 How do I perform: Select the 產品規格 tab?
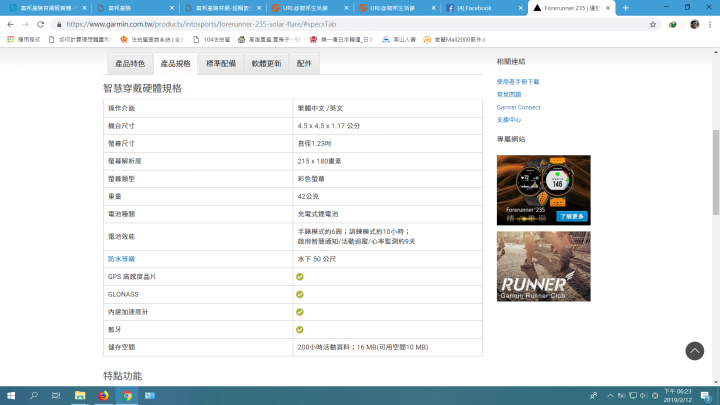pos(175,63)
